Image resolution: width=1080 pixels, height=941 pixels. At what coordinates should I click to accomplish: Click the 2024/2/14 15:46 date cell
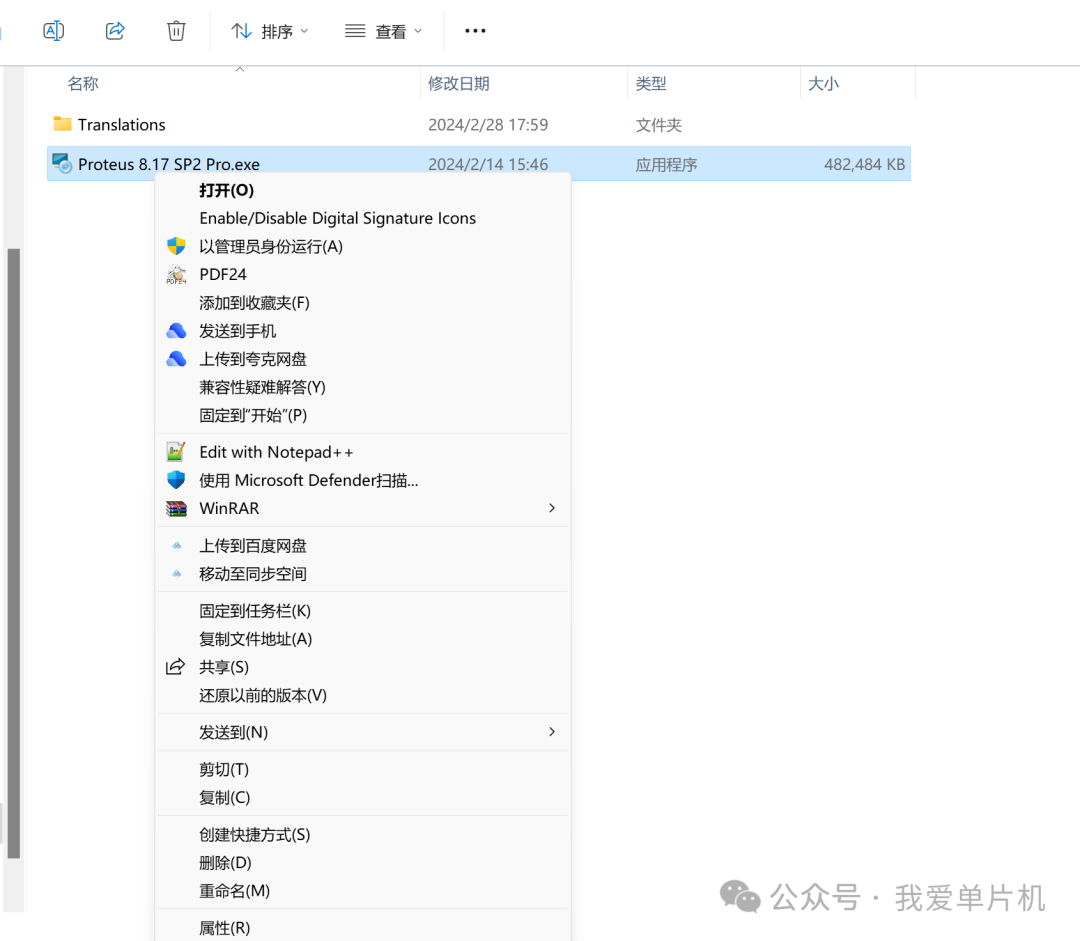[x=488, y=165]
